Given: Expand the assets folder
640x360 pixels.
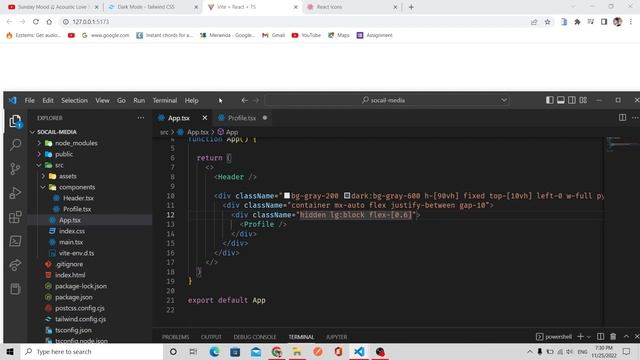Looking at the screenshot, I should tap(43, 176).
